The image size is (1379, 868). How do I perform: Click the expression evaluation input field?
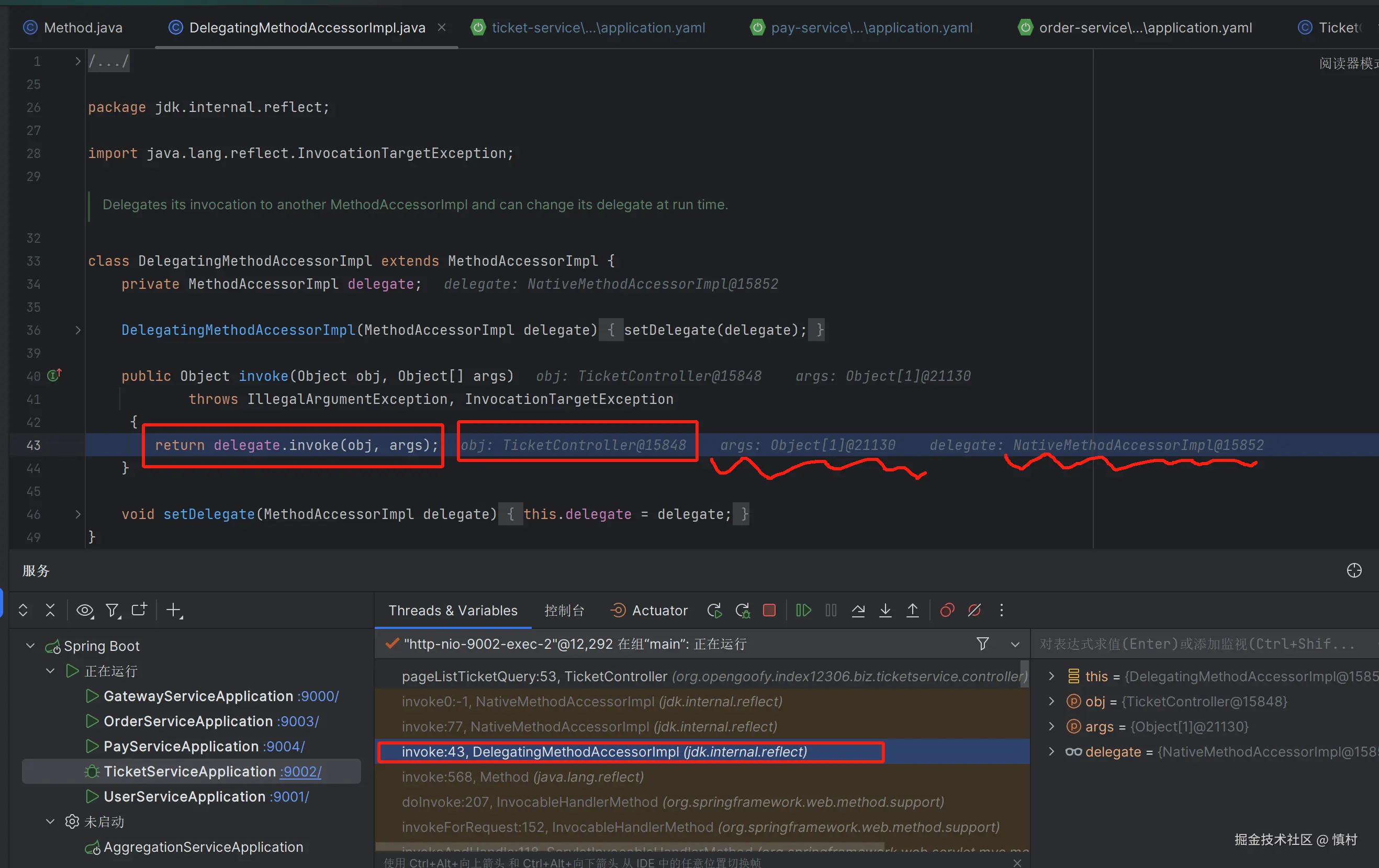1197,644
